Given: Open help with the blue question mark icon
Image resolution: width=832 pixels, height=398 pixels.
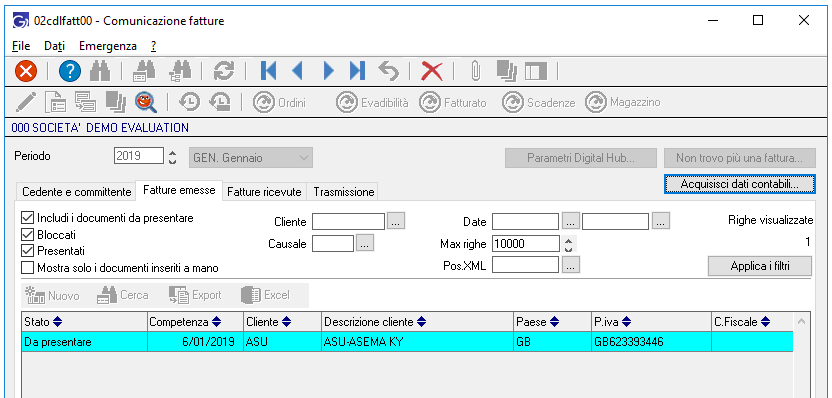Looking at the screenshot, I should [x=70, y=71].
